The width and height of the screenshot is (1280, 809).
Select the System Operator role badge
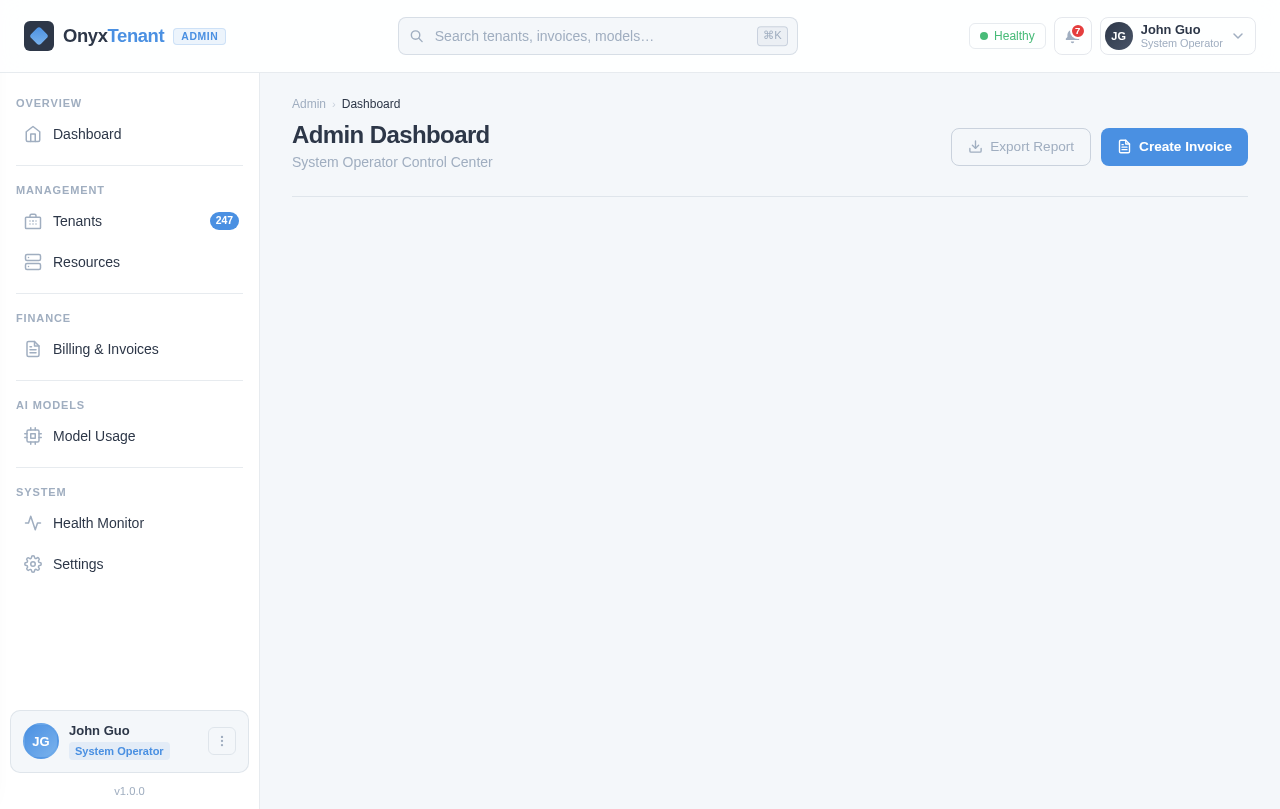coord(119,751)
